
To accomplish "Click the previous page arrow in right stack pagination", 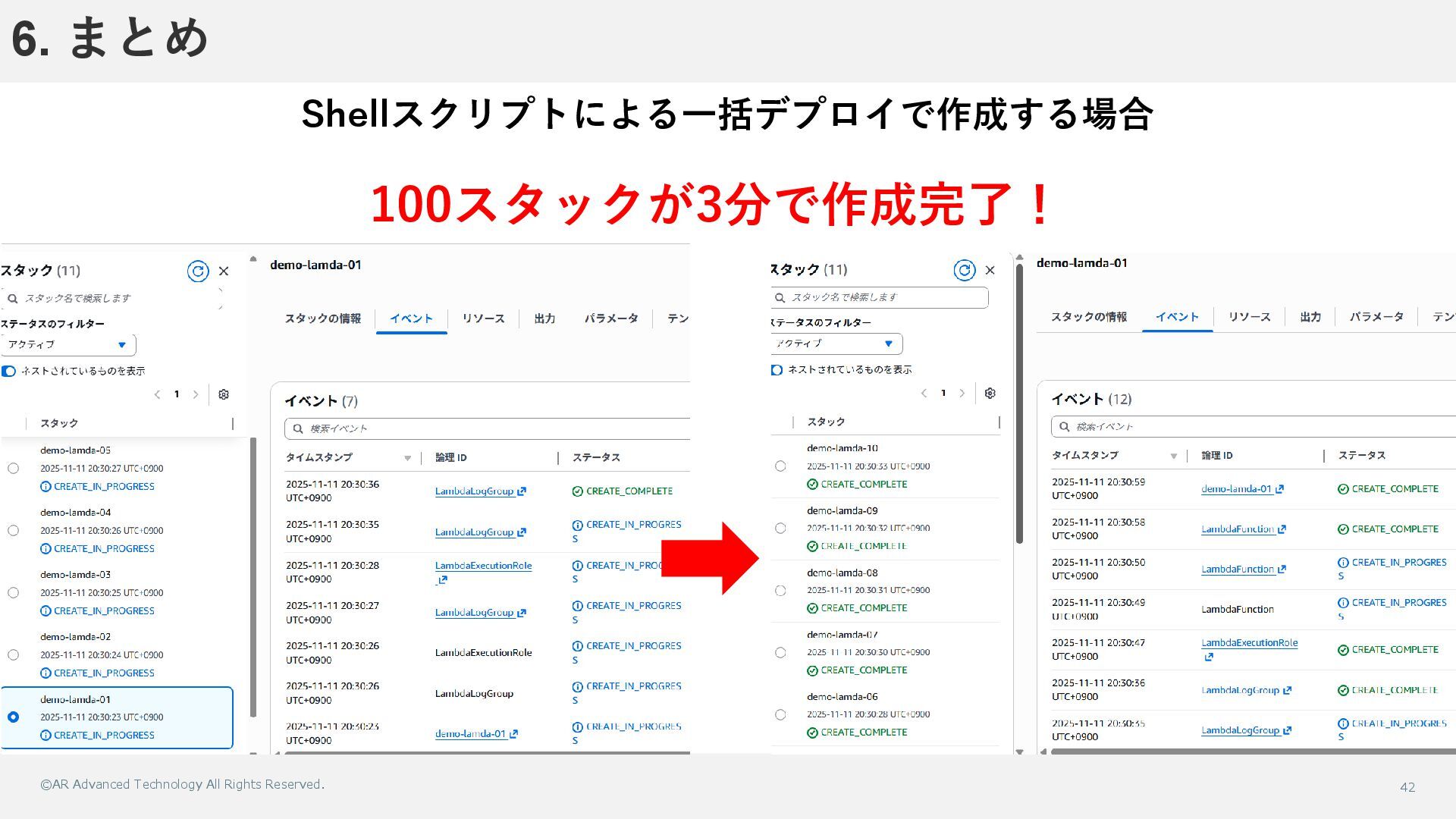I will coord(924,393).
